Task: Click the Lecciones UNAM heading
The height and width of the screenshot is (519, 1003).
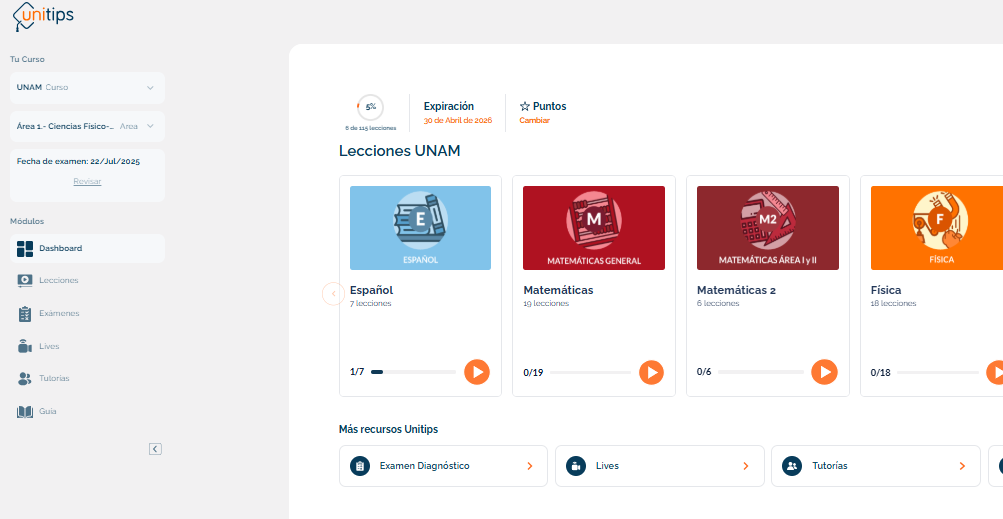Action: pos(400,151)
